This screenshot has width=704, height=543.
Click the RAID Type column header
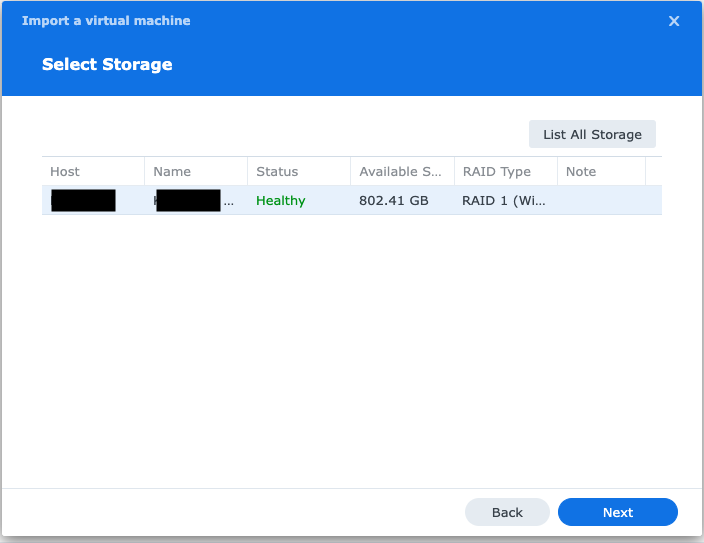pyautogui.click(x=506, y=171)
